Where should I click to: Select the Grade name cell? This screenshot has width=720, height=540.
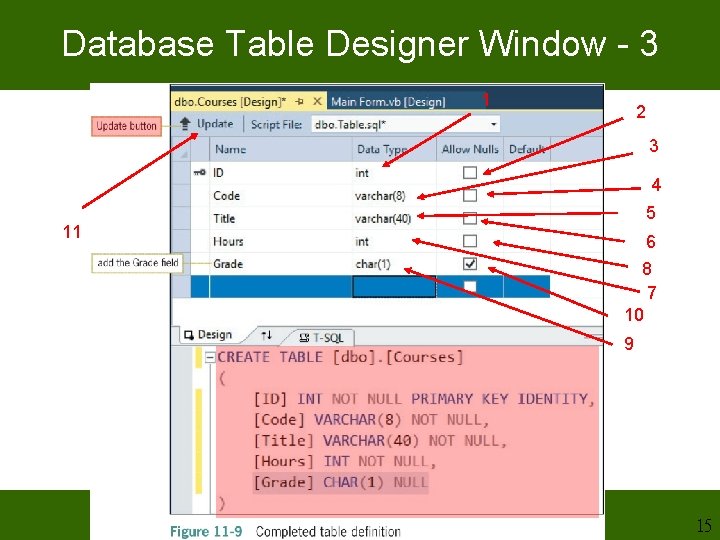(x=281, y=264)
